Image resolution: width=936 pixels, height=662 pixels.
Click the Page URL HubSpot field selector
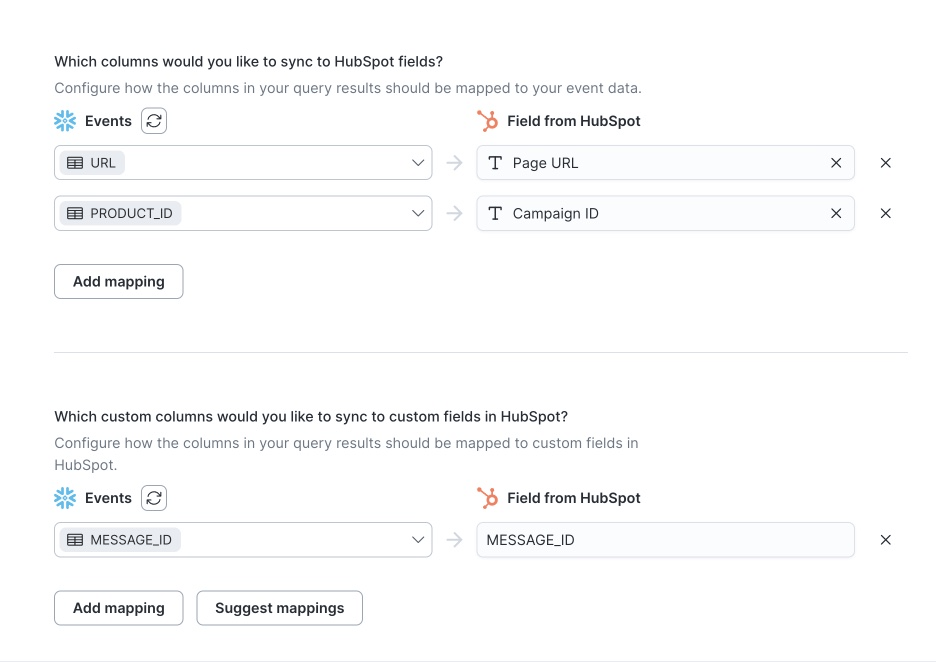click(665, 162)
